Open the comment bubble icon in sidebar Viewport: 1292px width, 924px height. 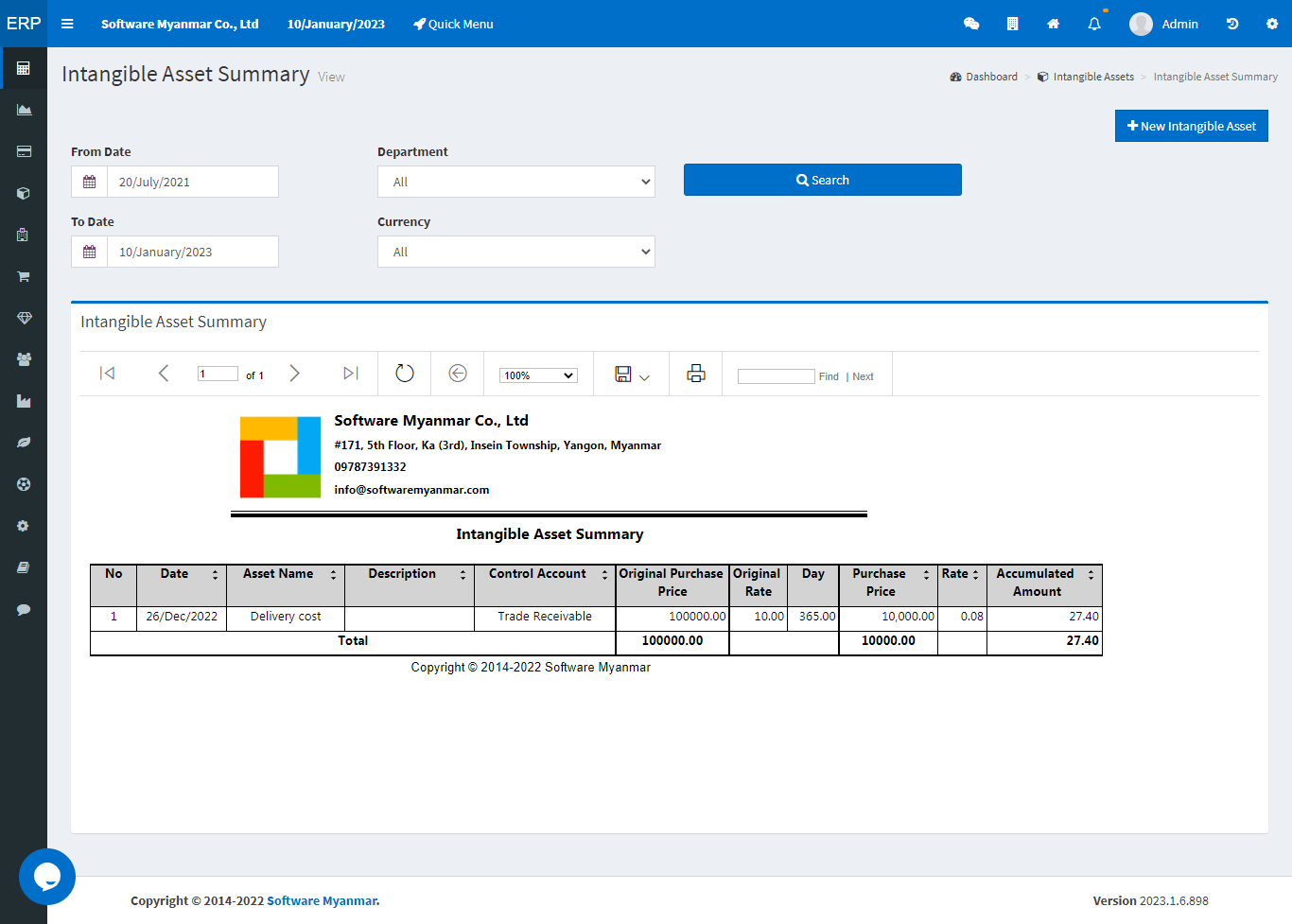click(24, 609)
